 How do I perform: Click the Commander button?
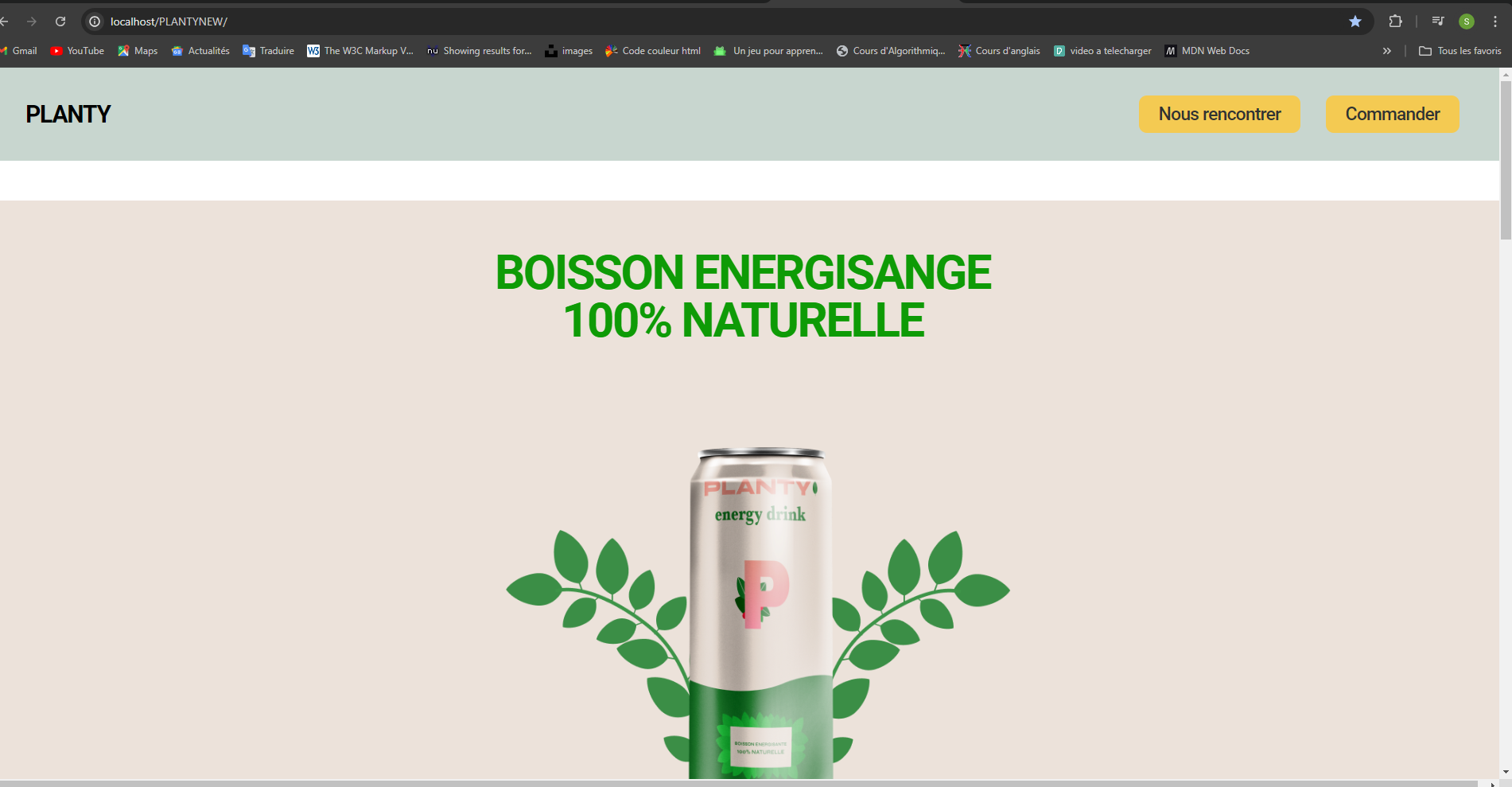1392,115
